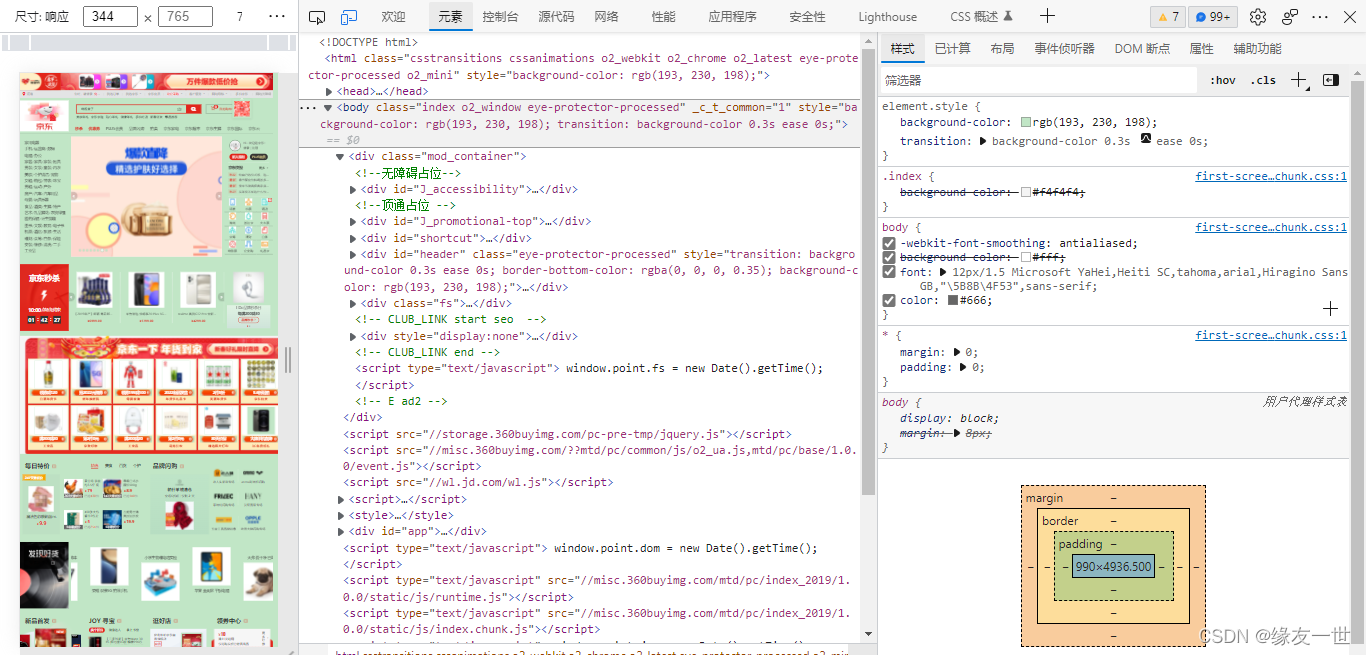Expand the header div node

tap(353, 254)
